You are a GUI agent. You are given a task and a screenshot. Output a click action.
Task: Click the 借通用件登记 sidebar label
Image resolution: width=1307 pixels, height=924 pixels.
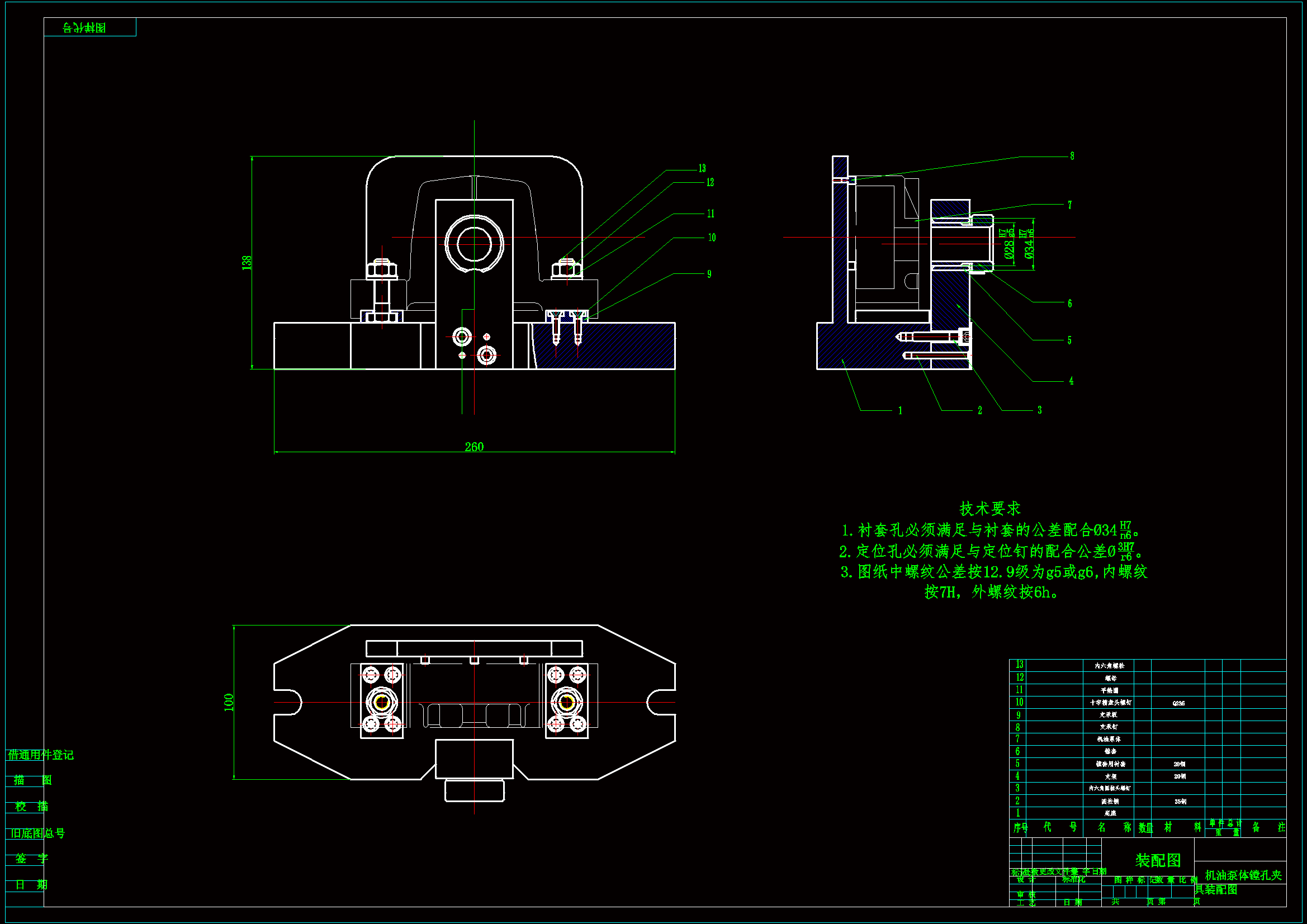[x=40, y=755]
